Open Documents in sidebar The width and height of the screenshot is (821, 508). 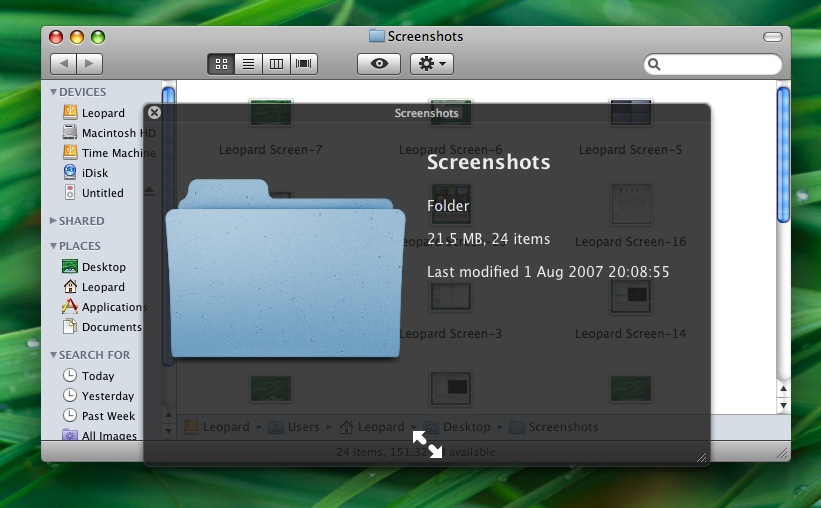(103, 326)
